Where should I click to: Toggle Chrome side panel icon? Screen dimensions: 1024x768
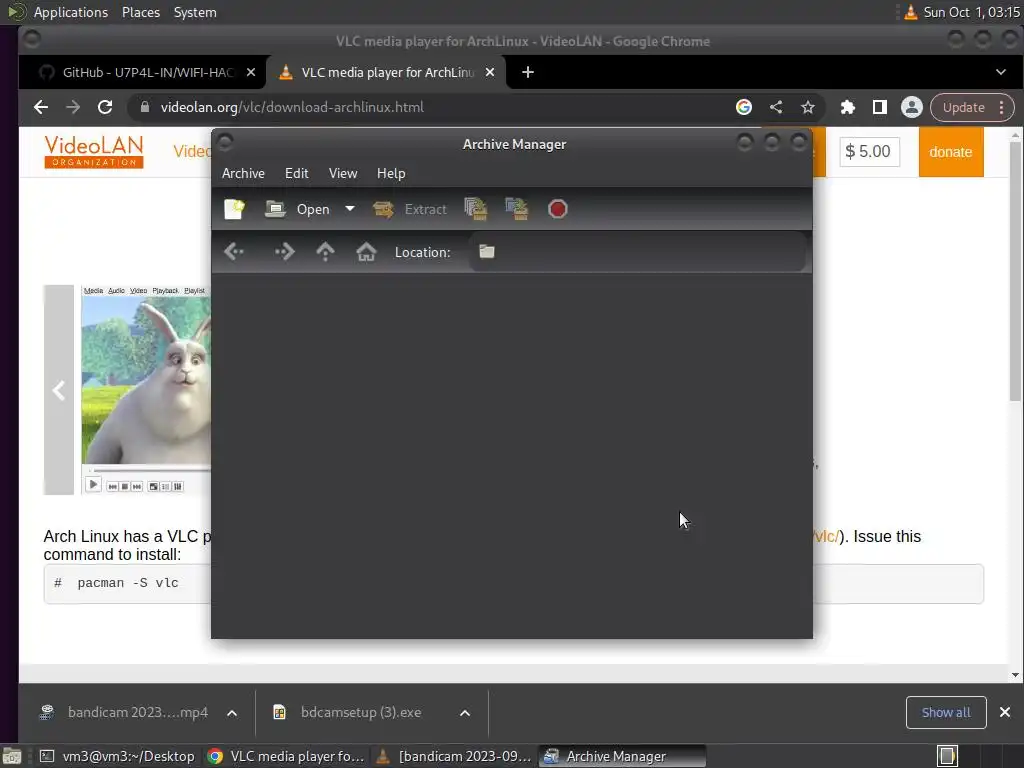(880, 107)
